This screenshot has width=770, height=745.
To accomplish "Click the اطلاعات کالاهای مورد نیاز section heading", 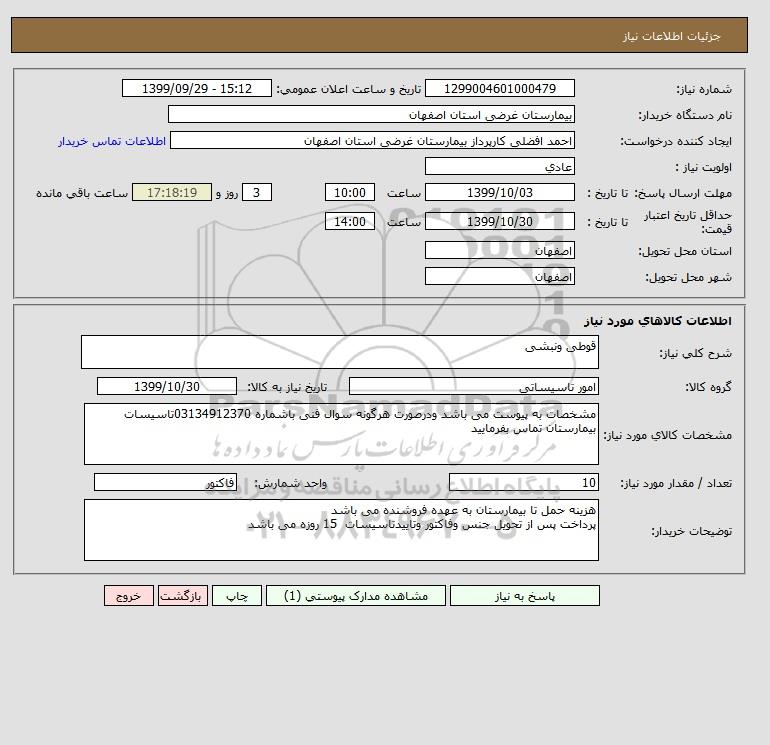I will [658, 321].
